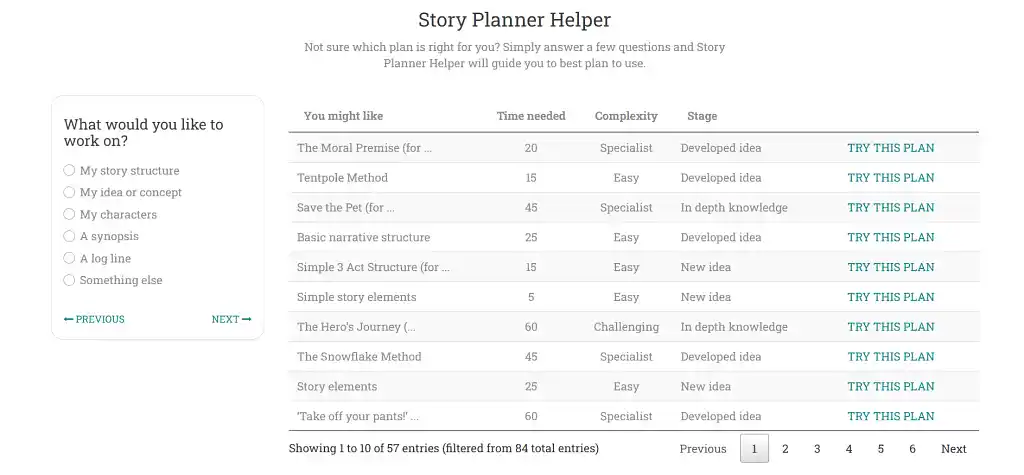Jump to page 6 of entries

pyautogui.click(x=912, y=449)
